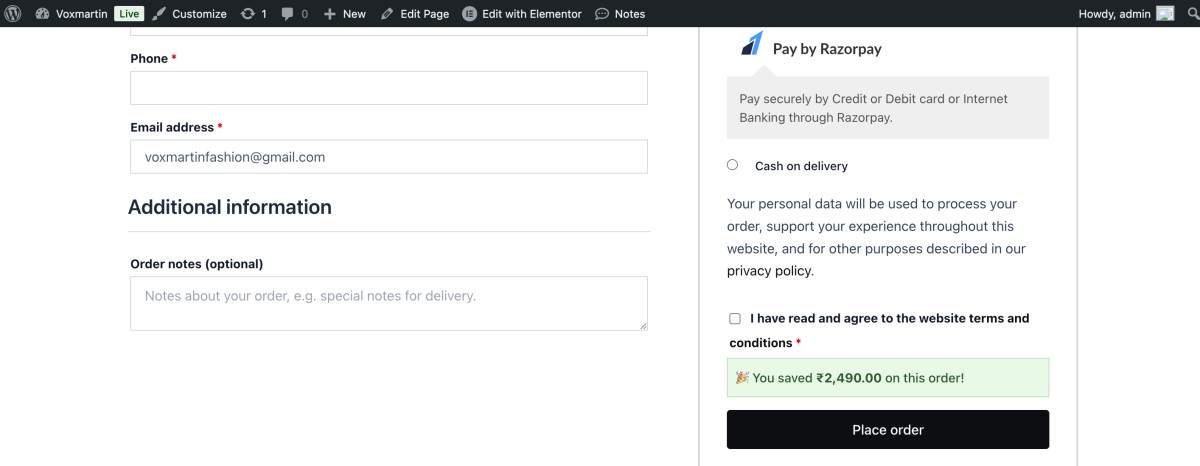Image resolution: width=1200 pixels, height=466 pixels.
Task: Select Cash on delivery payment option
Action: [733, 165]
